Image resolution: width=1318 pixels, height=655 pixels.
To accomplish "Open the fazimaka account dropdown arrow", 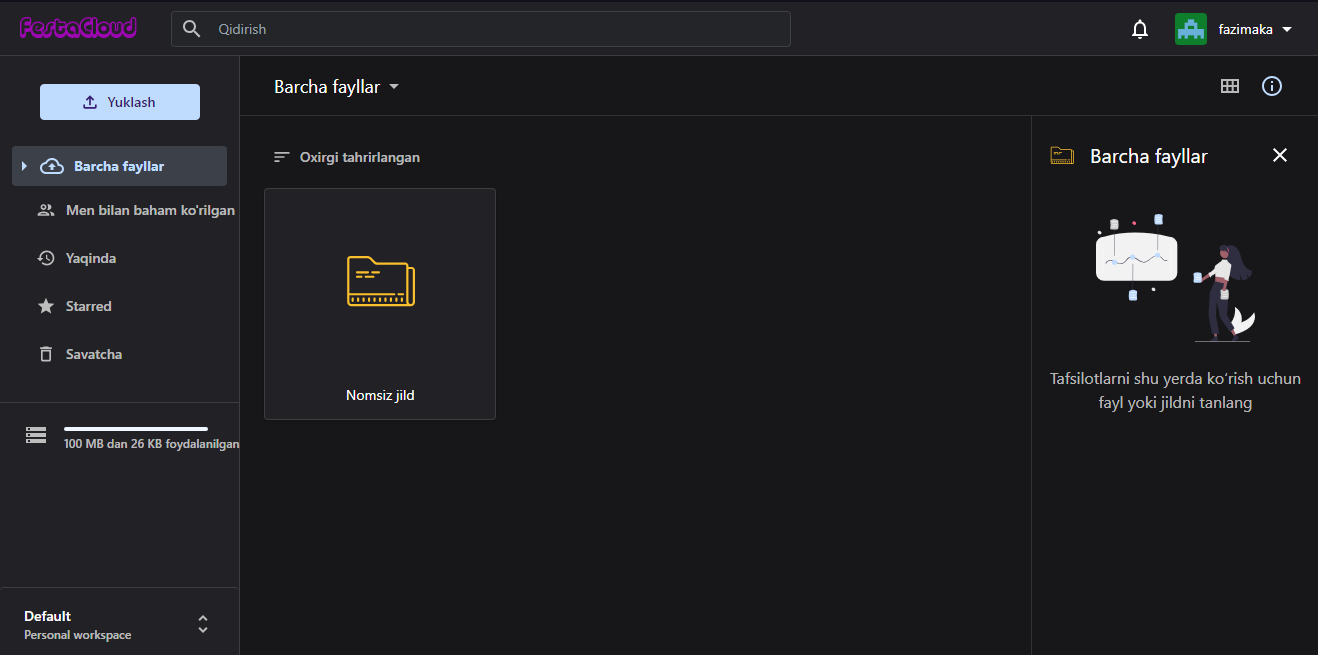I will point(1287,29).
